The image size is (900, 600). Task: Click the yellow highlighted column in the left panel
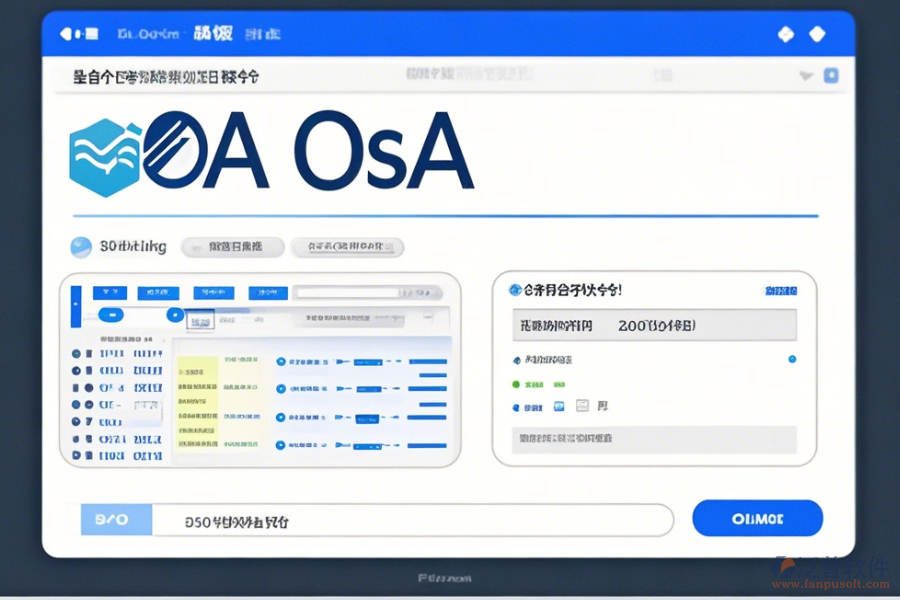tap(197, 402)
